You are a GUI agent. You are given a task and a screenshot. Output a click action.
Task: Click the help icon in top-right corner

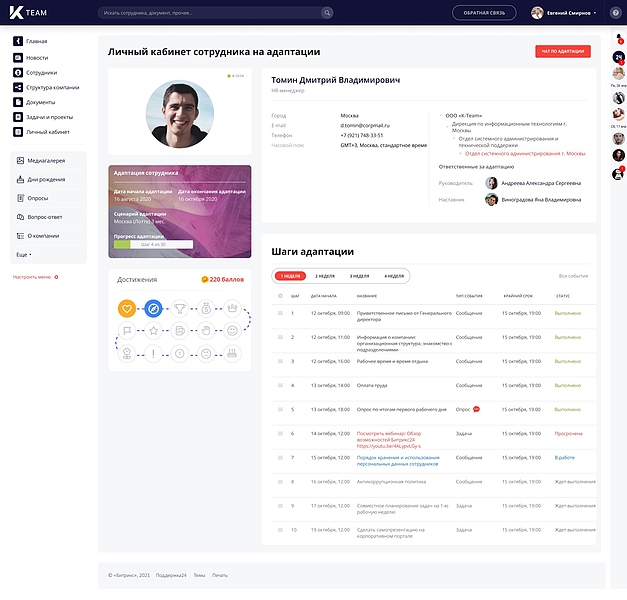[614, 13]
